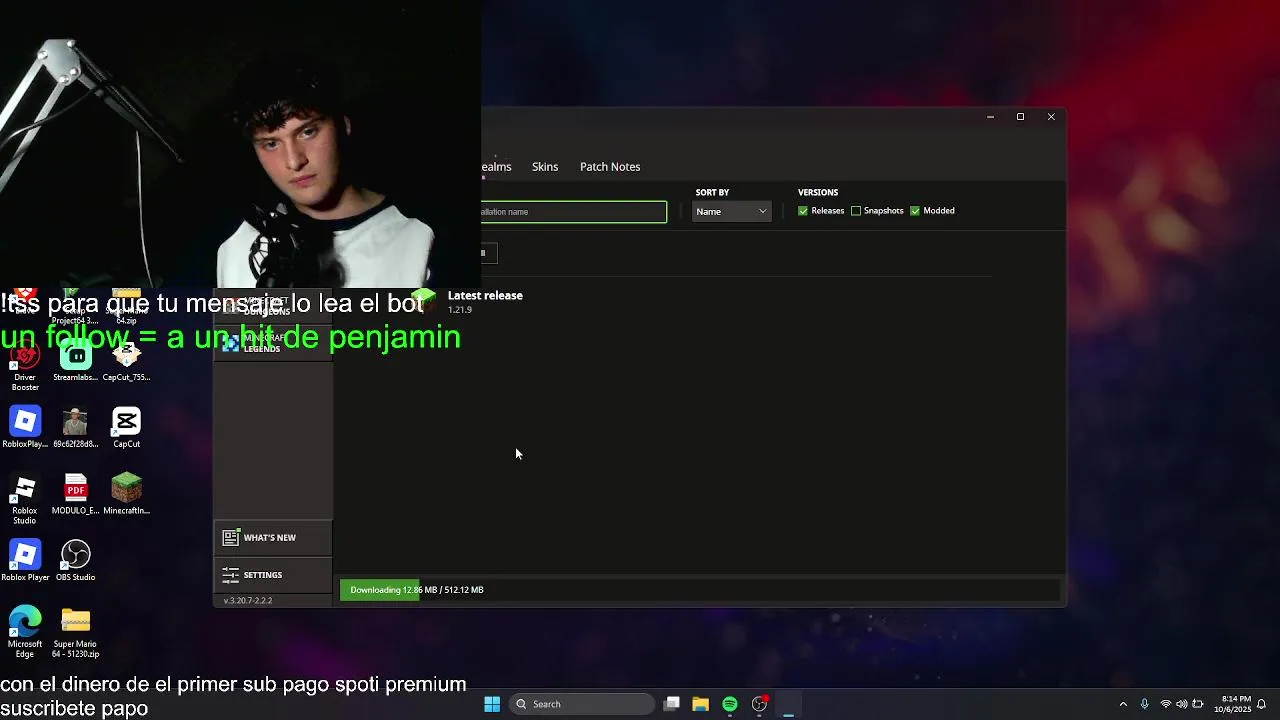Screen dimensions: 1280x720
Task: Switch to Spotify on the taskbar
Action: tap(730, 704)
